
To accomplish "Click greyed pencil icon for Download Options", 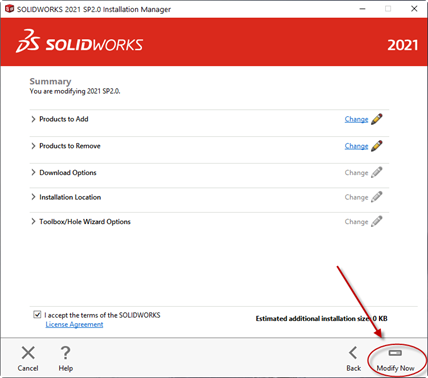I will point(377,172).
